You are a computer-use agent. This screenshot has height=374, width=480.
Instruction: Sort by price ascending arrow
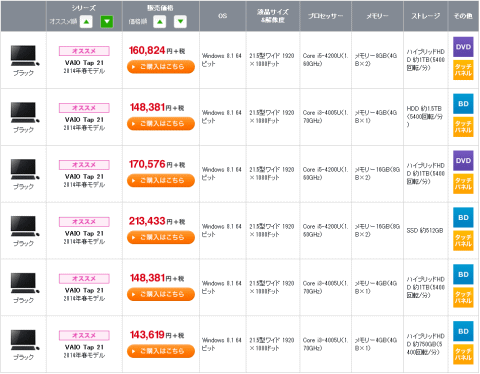pyautogui.click(x=160, y=22)
